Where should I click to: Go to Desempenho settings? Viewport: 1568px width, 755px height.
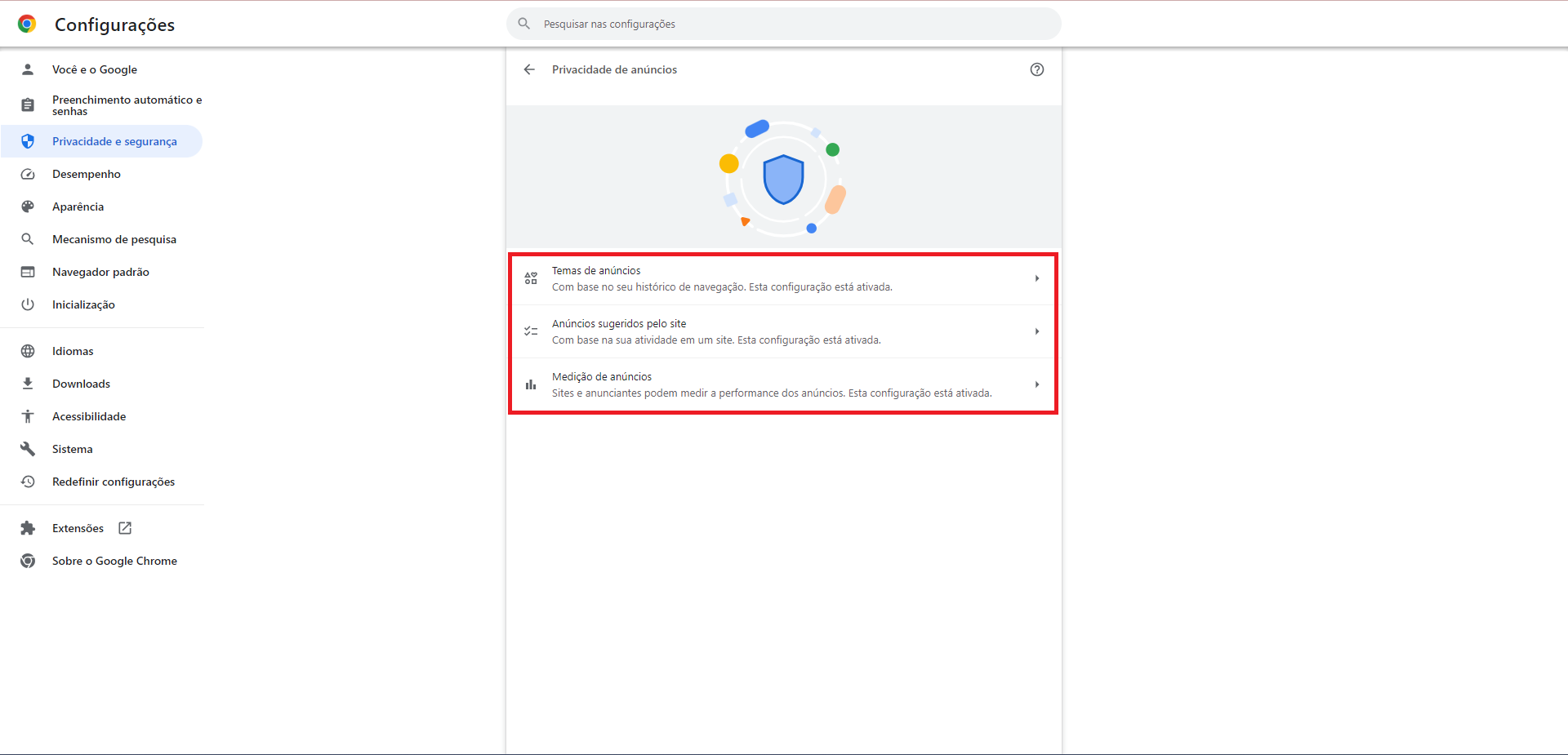[x=87, y=174]
